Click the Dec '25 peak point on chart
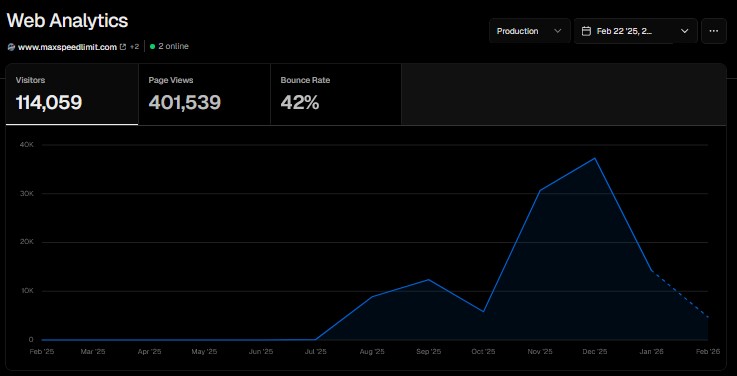Screen dimensions: 737x376 coord(596,158)
